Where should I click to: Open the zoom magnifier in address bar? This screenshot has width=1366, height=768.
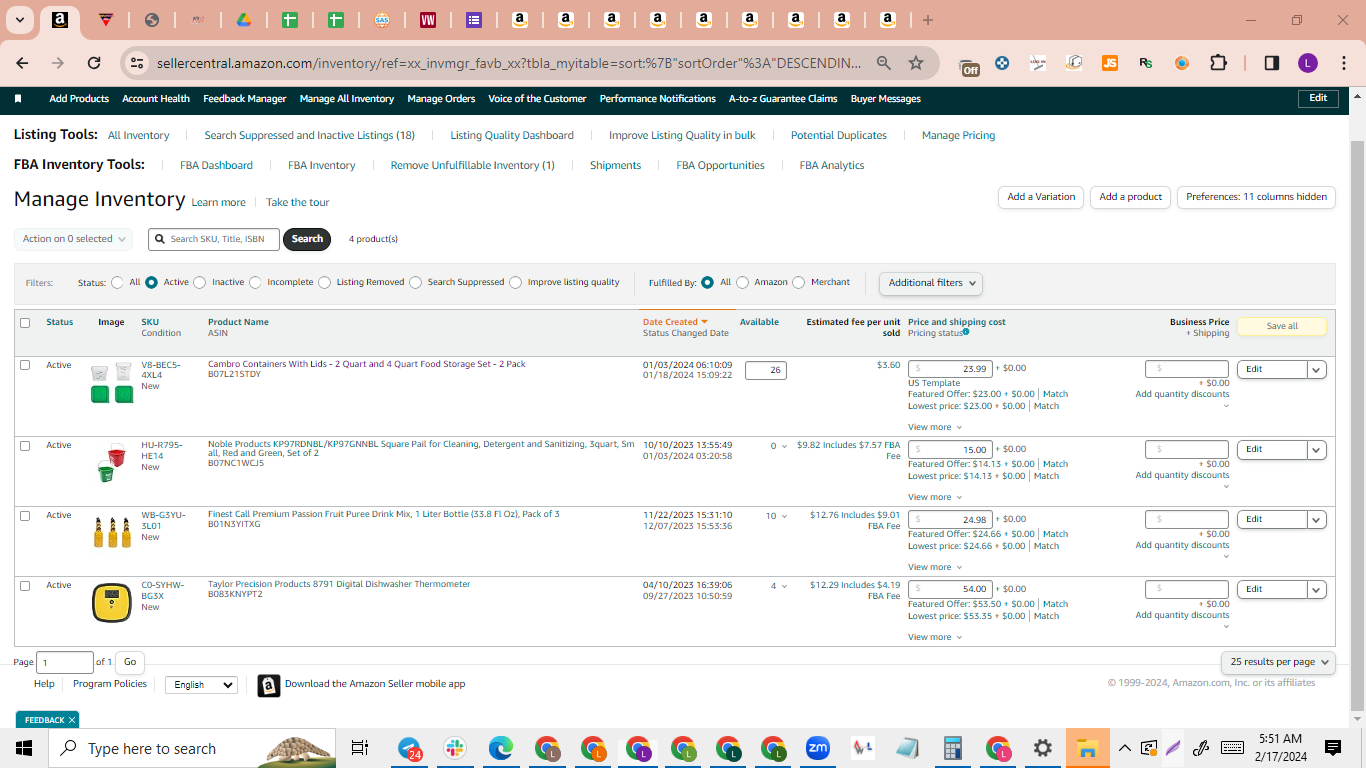(884, 63)
